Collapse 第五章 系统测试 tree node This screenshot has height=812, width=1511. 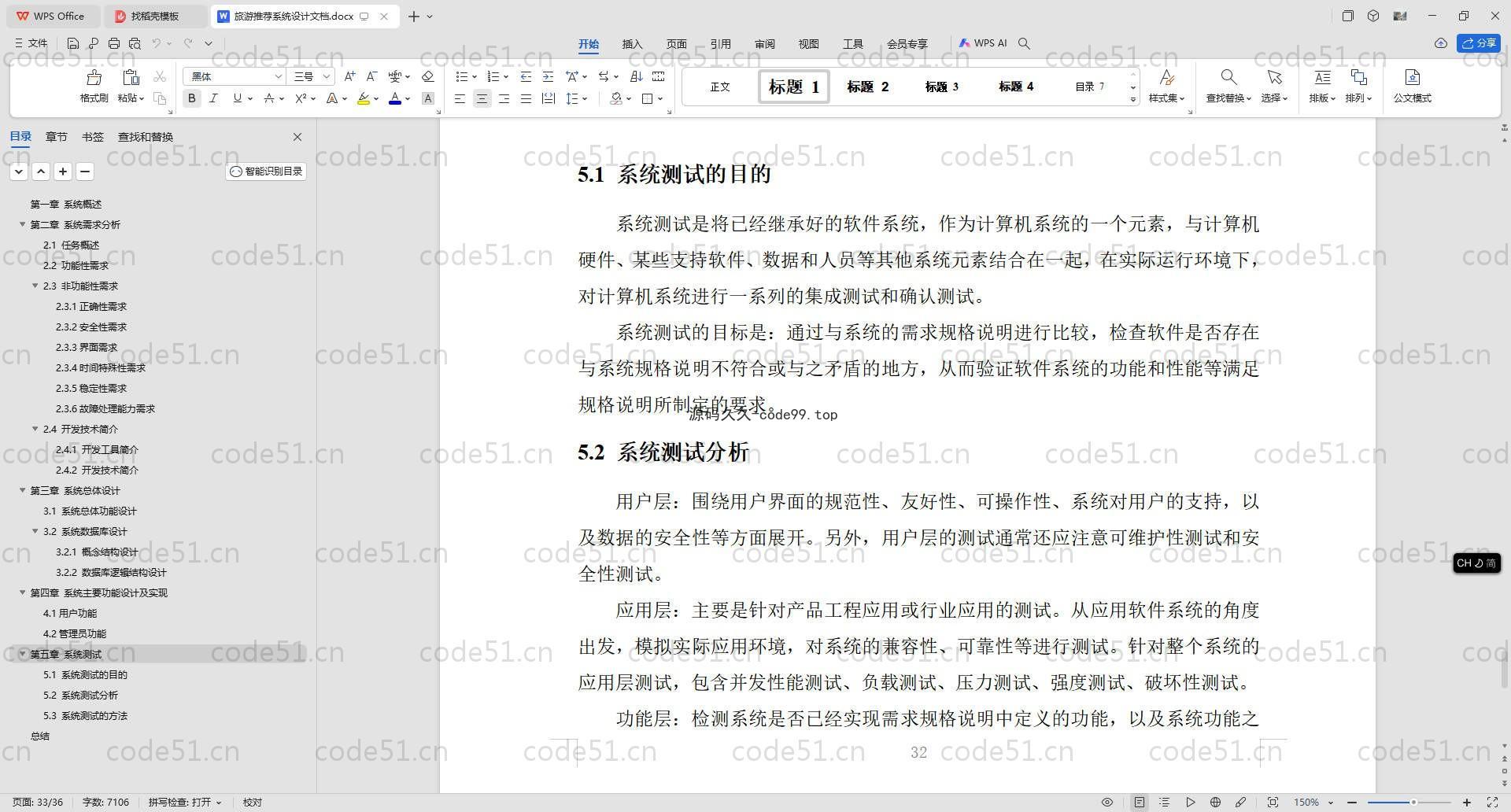click(23, 654)
